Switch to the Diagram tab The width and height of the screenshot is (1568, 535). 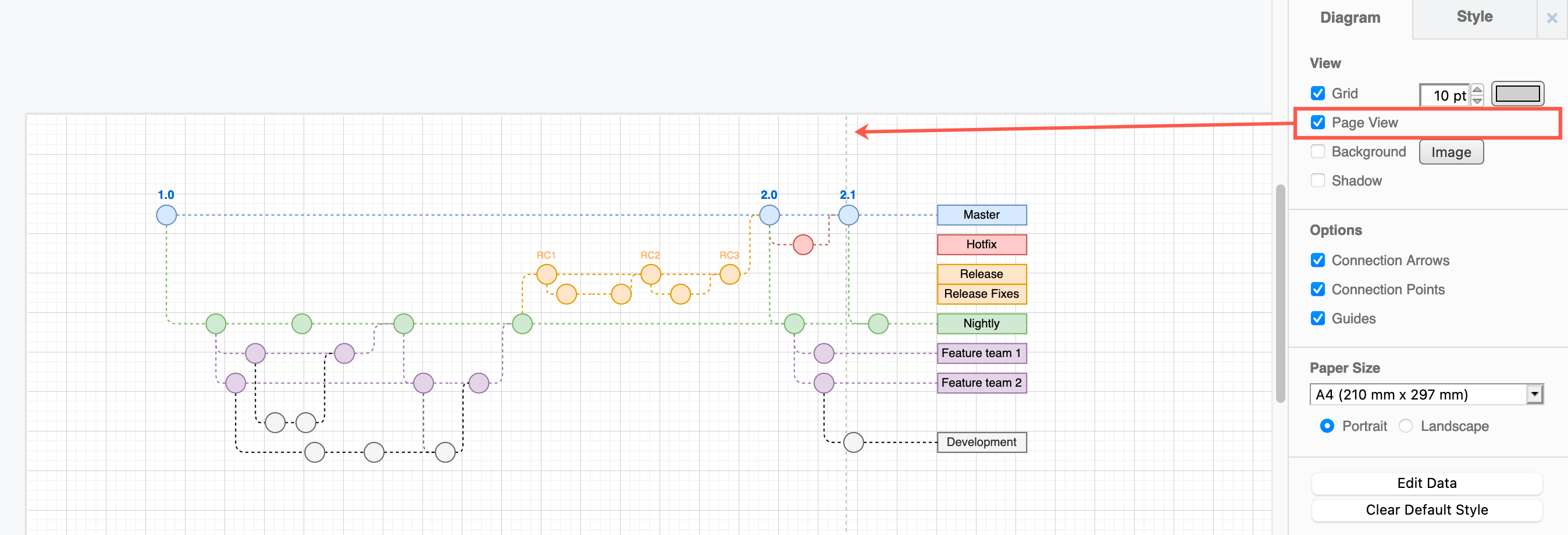1349,17
